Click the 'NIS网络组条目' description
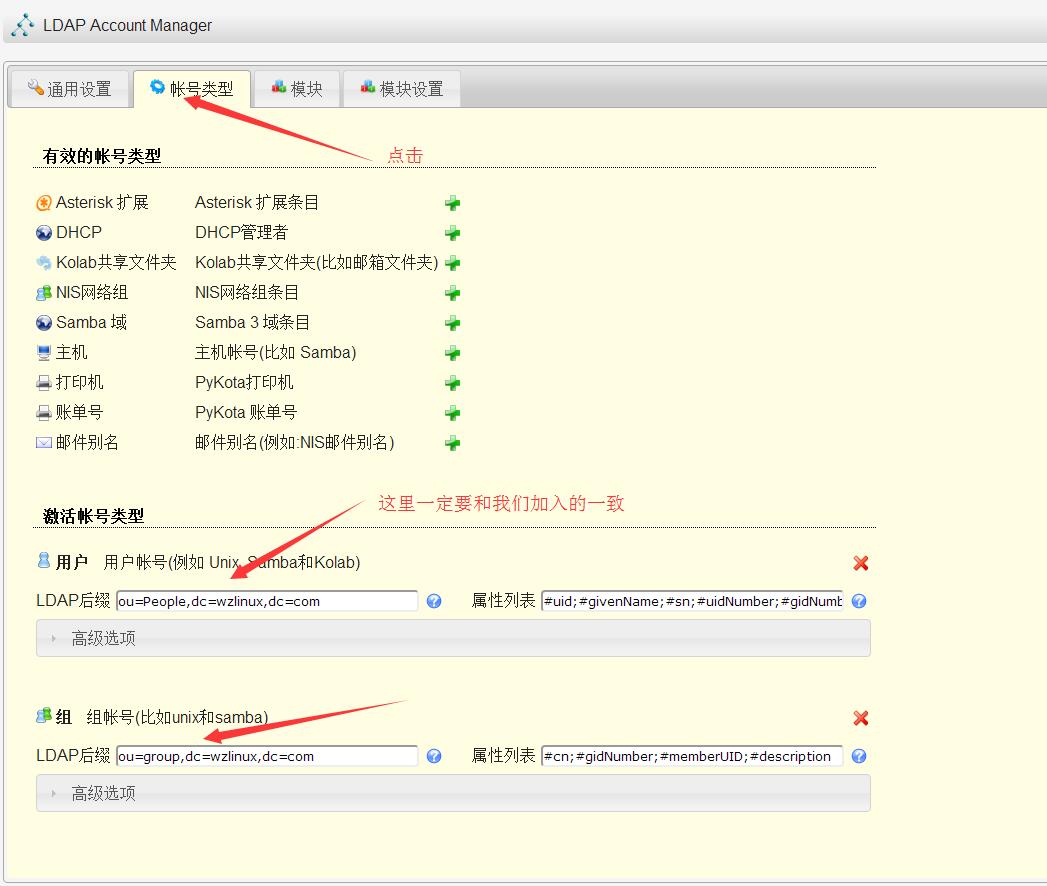The height and width of the screenshot is (886, 1047). [247, 292]
